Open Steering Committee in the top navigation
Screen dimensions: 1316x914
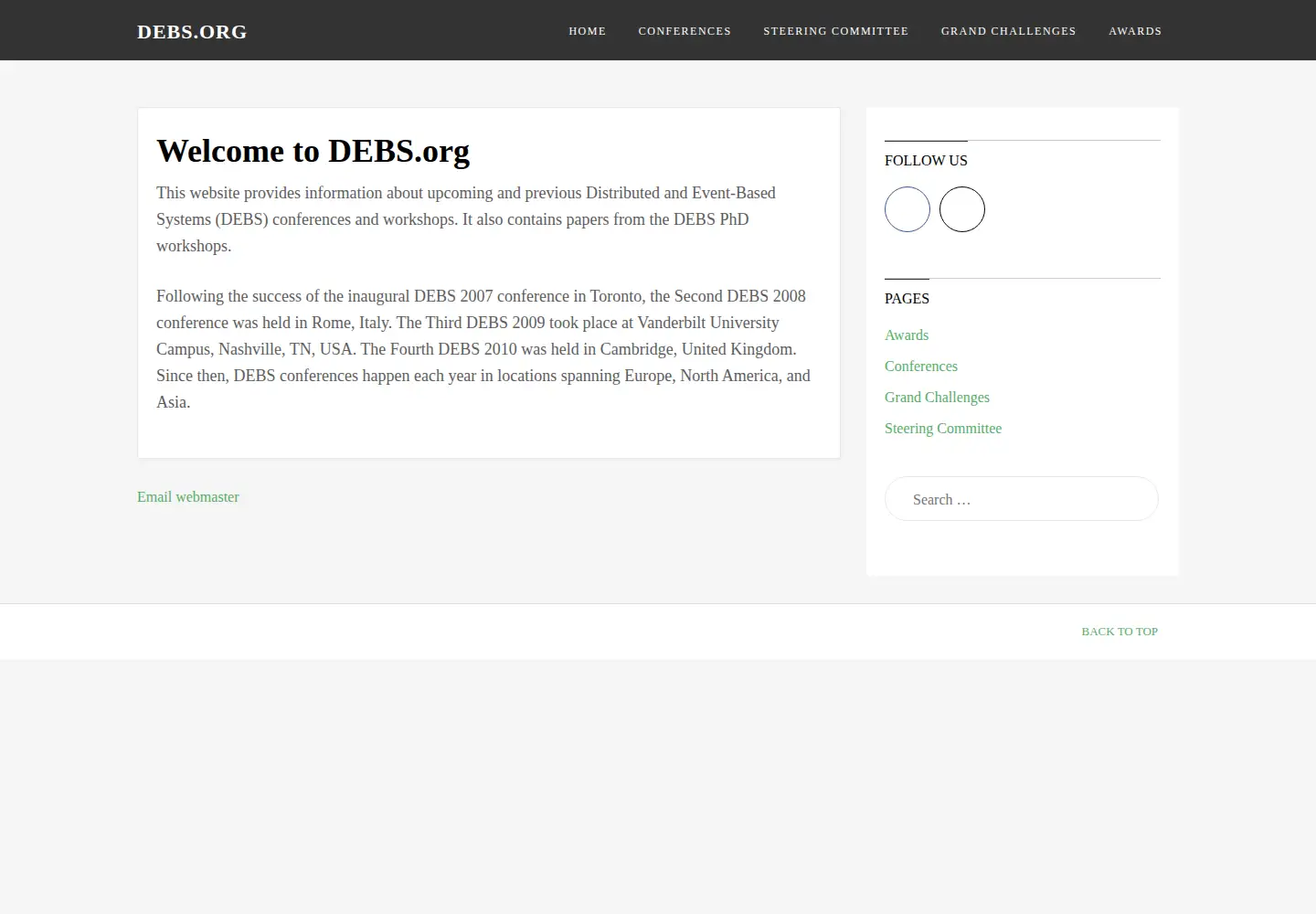click(836, 31)
